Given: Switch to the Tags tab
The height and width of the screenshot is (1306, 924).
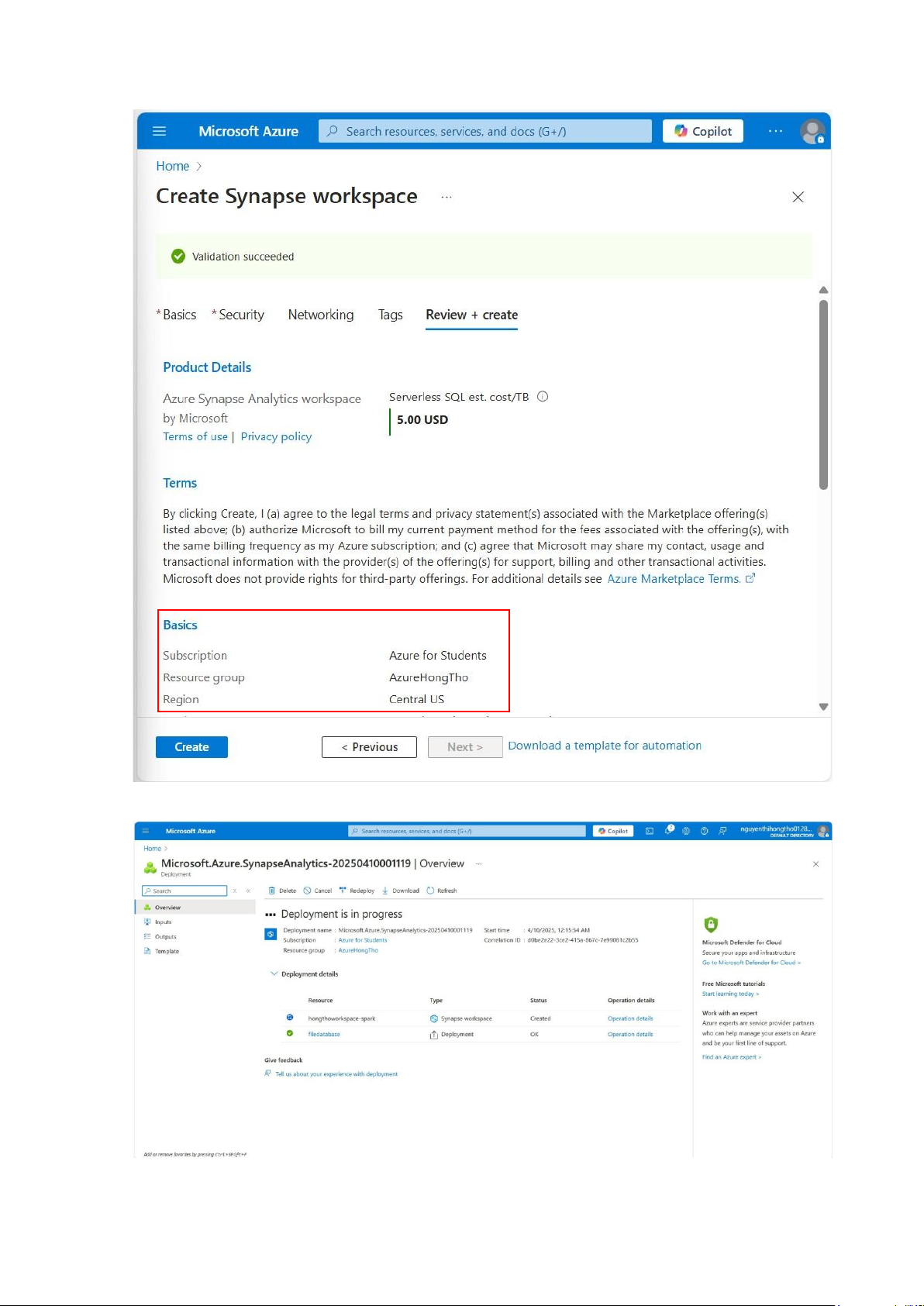Looking at the screenshot, I should point(391,315).
